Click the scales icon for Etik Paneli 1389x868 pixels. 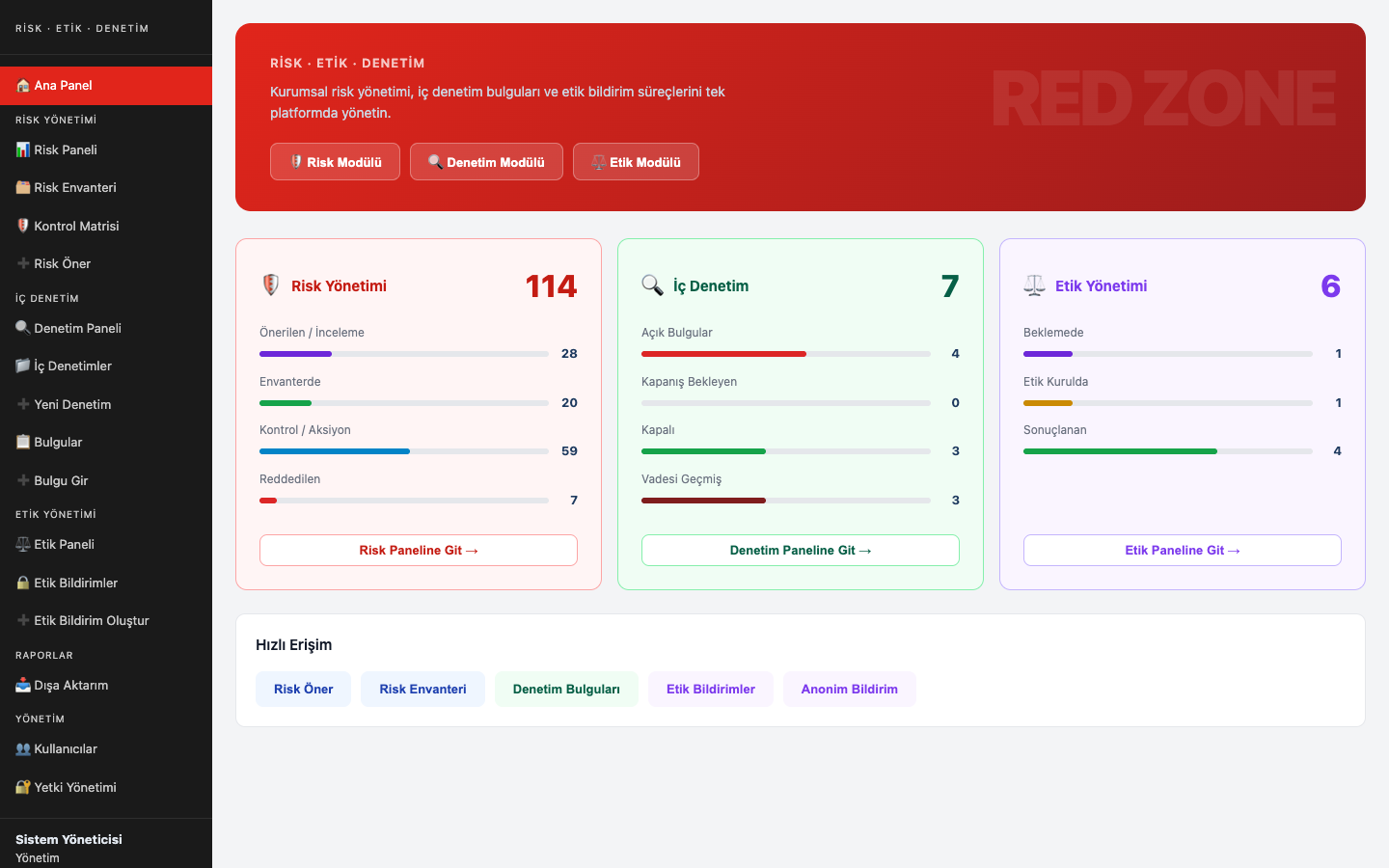(x=23, y=545)
